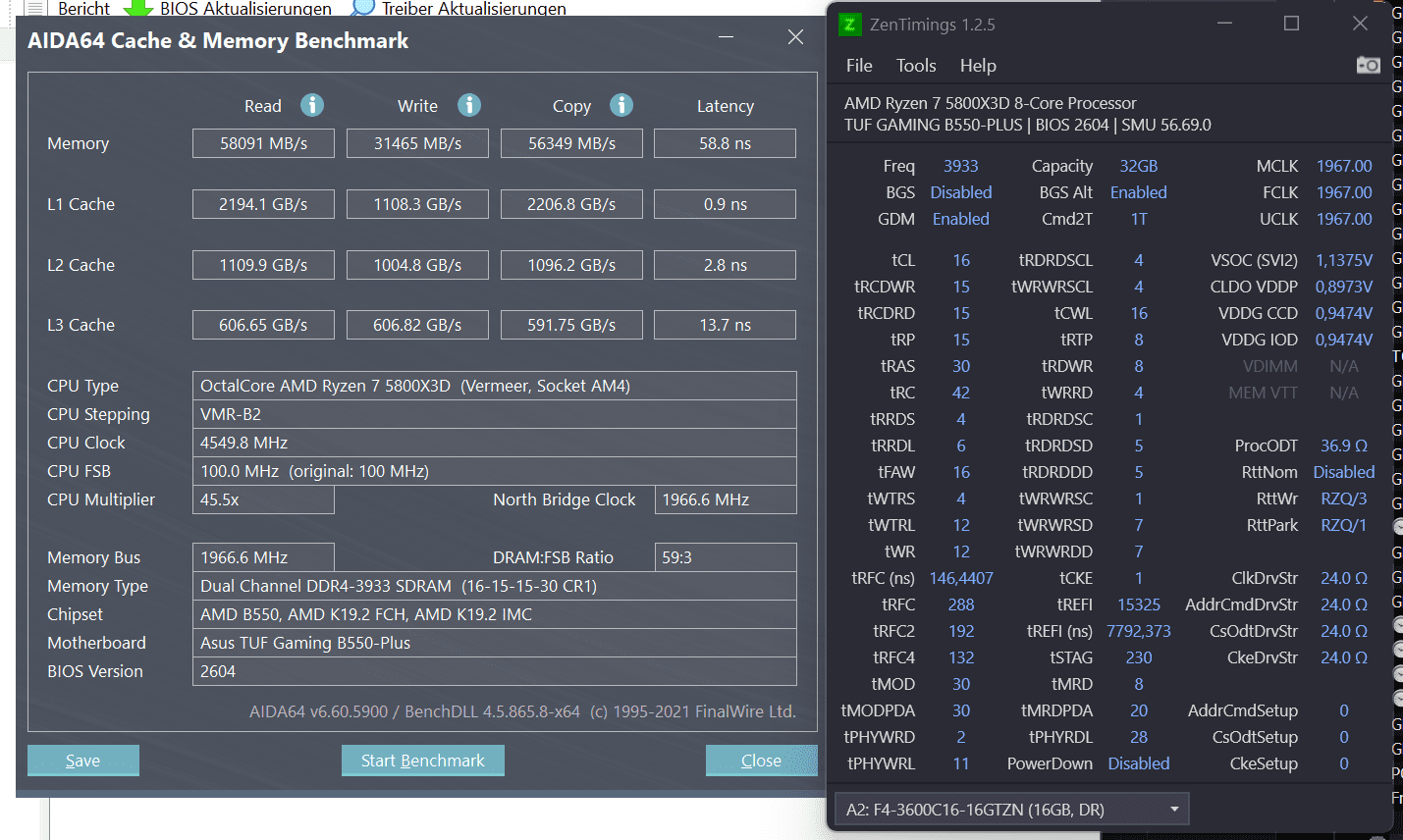1403x840 pixels.
Task: Open the ZenTimings Help menu
Action: pos(978,66)
